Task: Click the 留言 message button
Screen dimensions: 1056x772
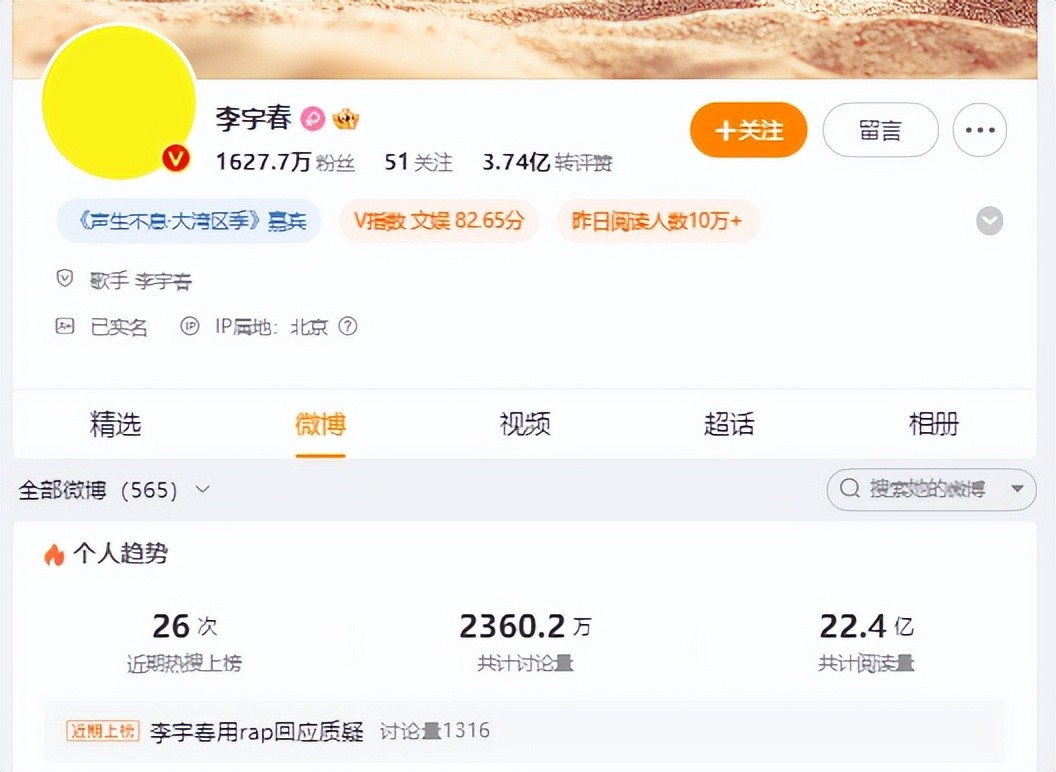Action: 880,130
